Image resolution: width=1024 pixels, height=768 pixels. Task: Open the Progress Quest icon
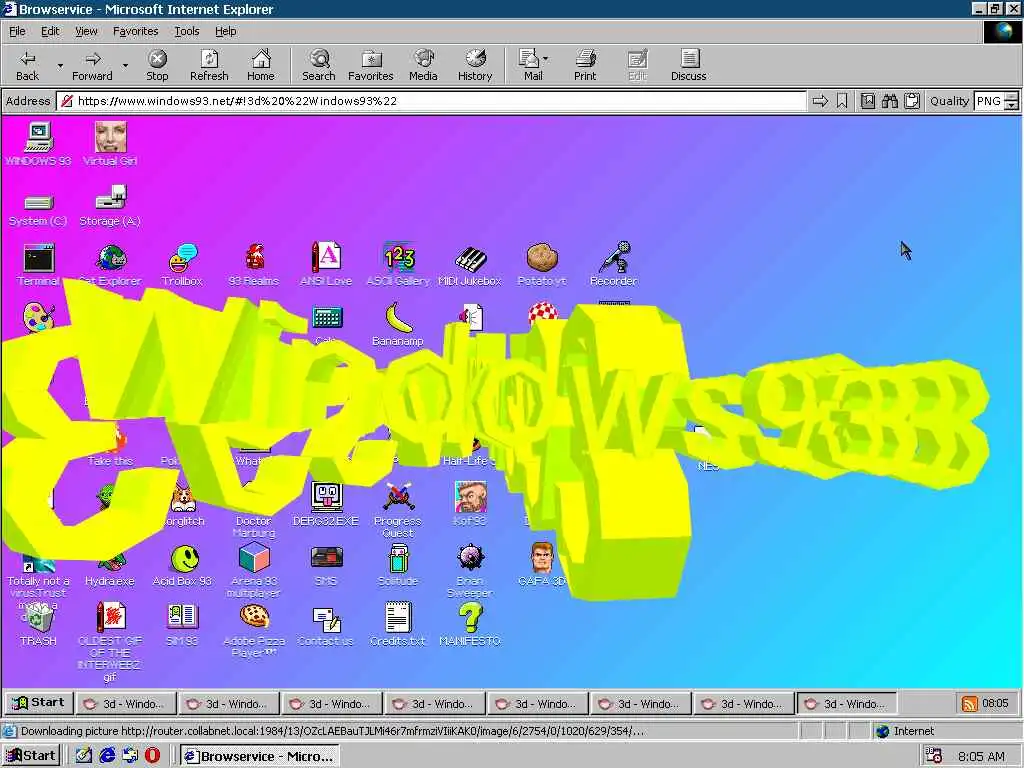point(398,509)
